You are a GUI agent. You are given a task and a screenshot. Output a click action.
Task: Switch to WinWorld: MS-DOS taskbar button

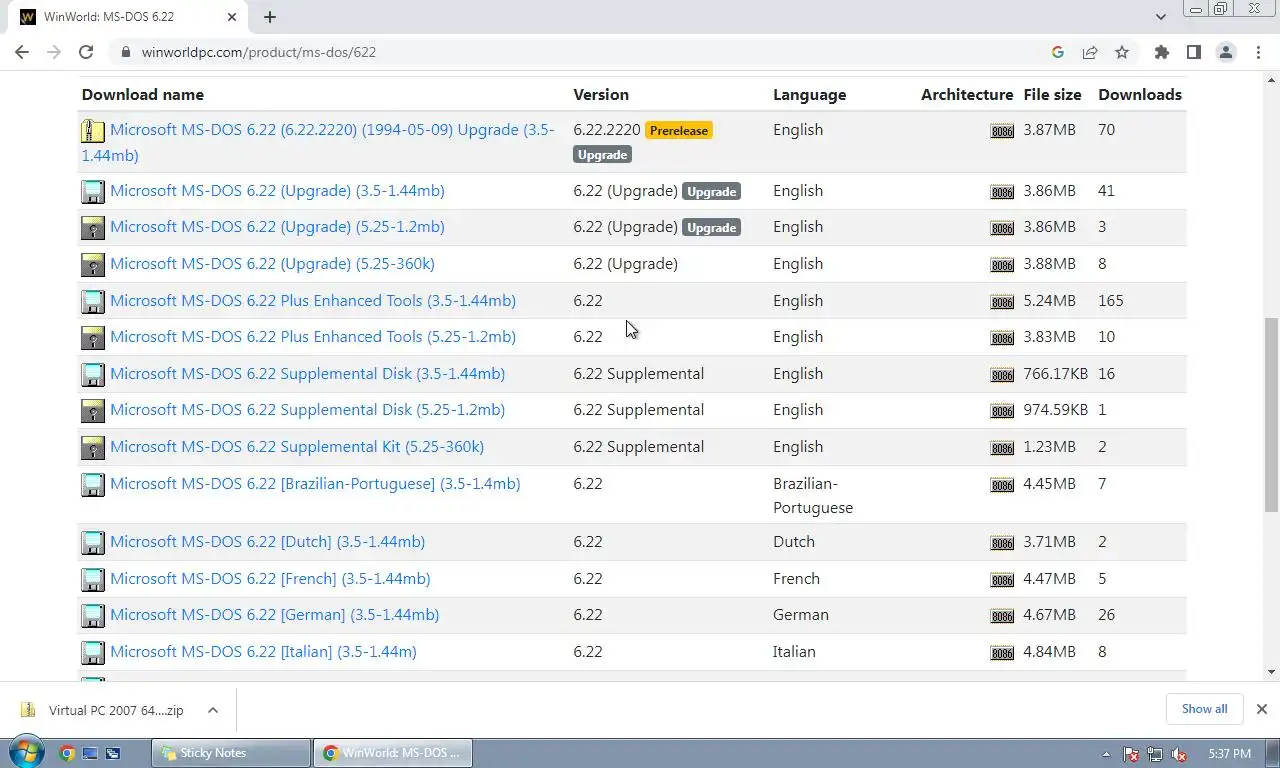(393, 753)
